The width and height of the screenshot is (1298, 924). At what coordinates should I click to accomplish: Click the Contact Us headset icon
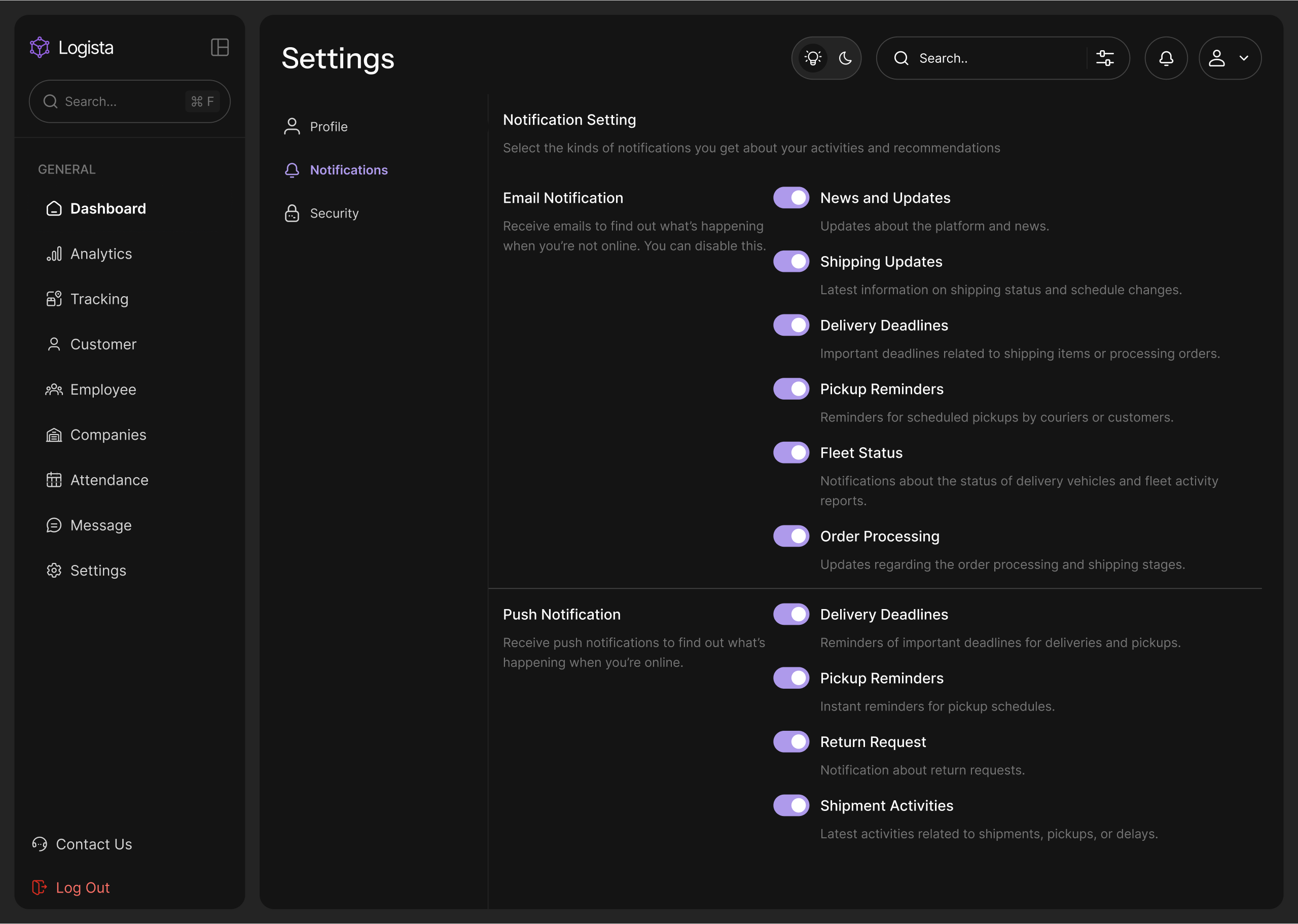point(39,844)
